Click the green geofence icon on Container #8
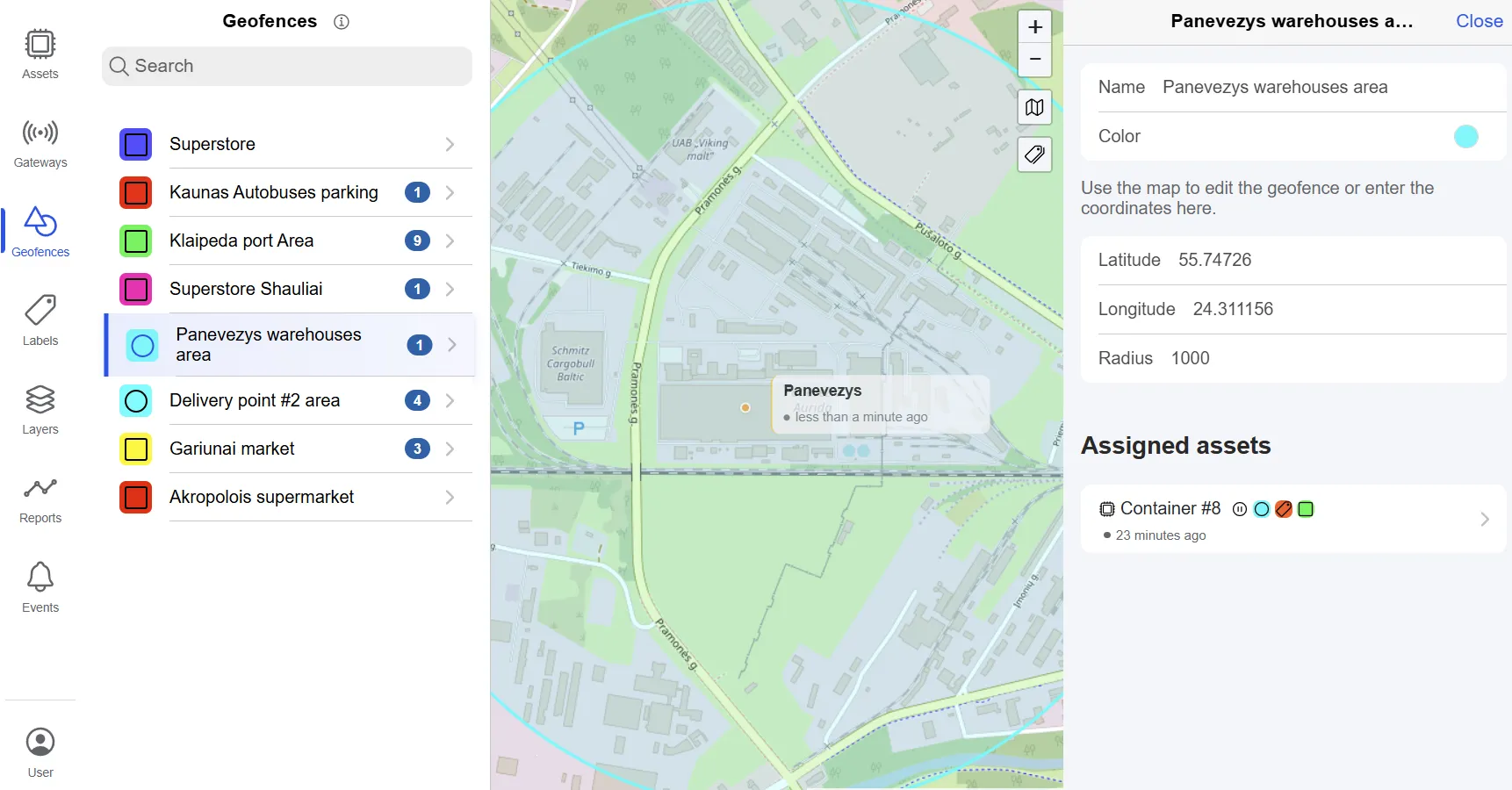The image size is (1512, 790). [x=1306, y=509]
